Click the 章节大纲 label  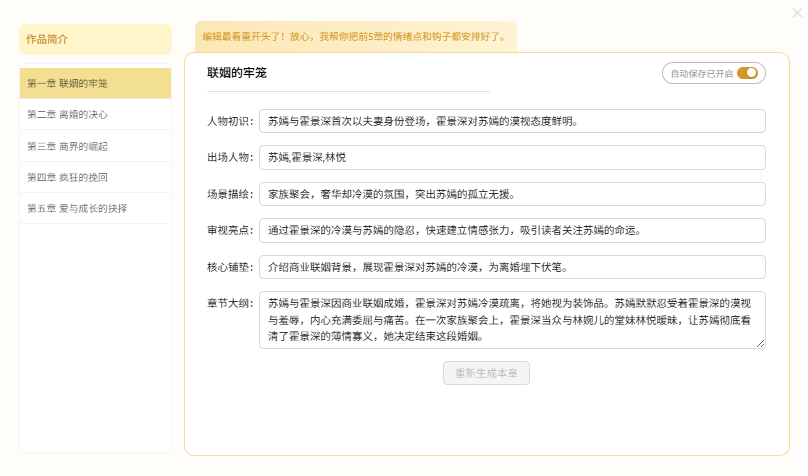(230, 303)
